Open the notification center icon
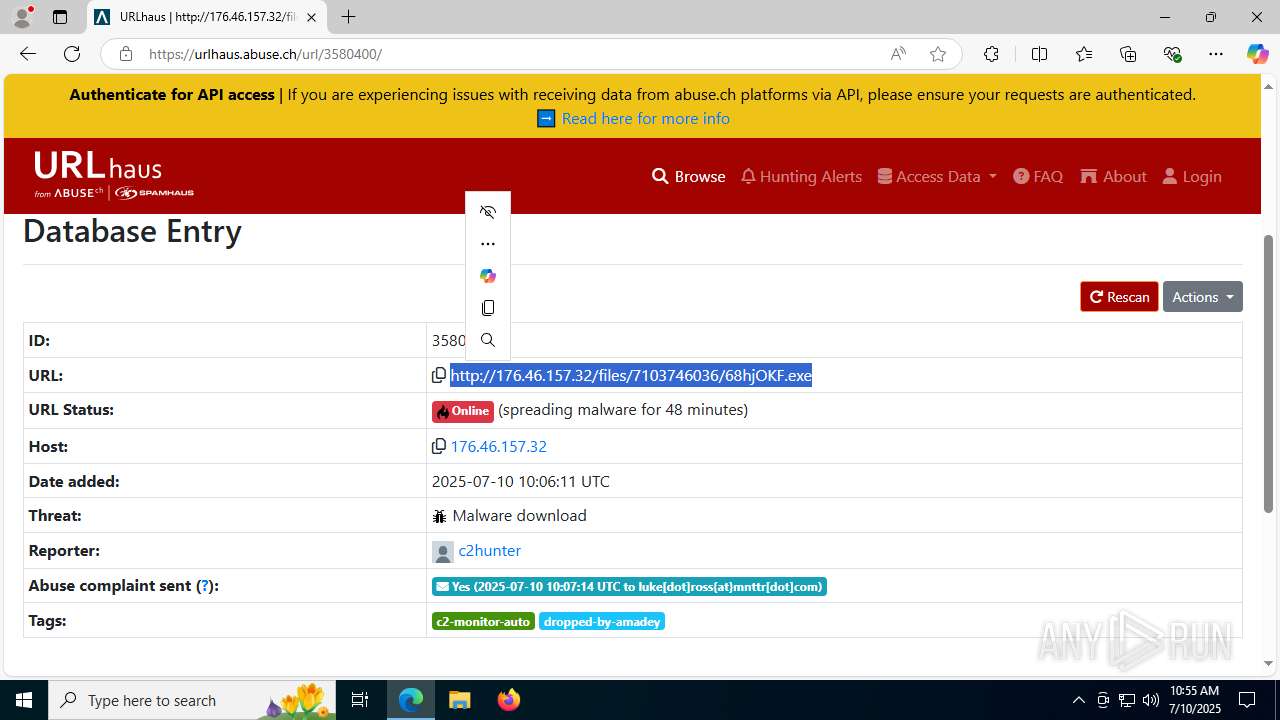This screenshot has height=720, width=1280. point(1247,700)
